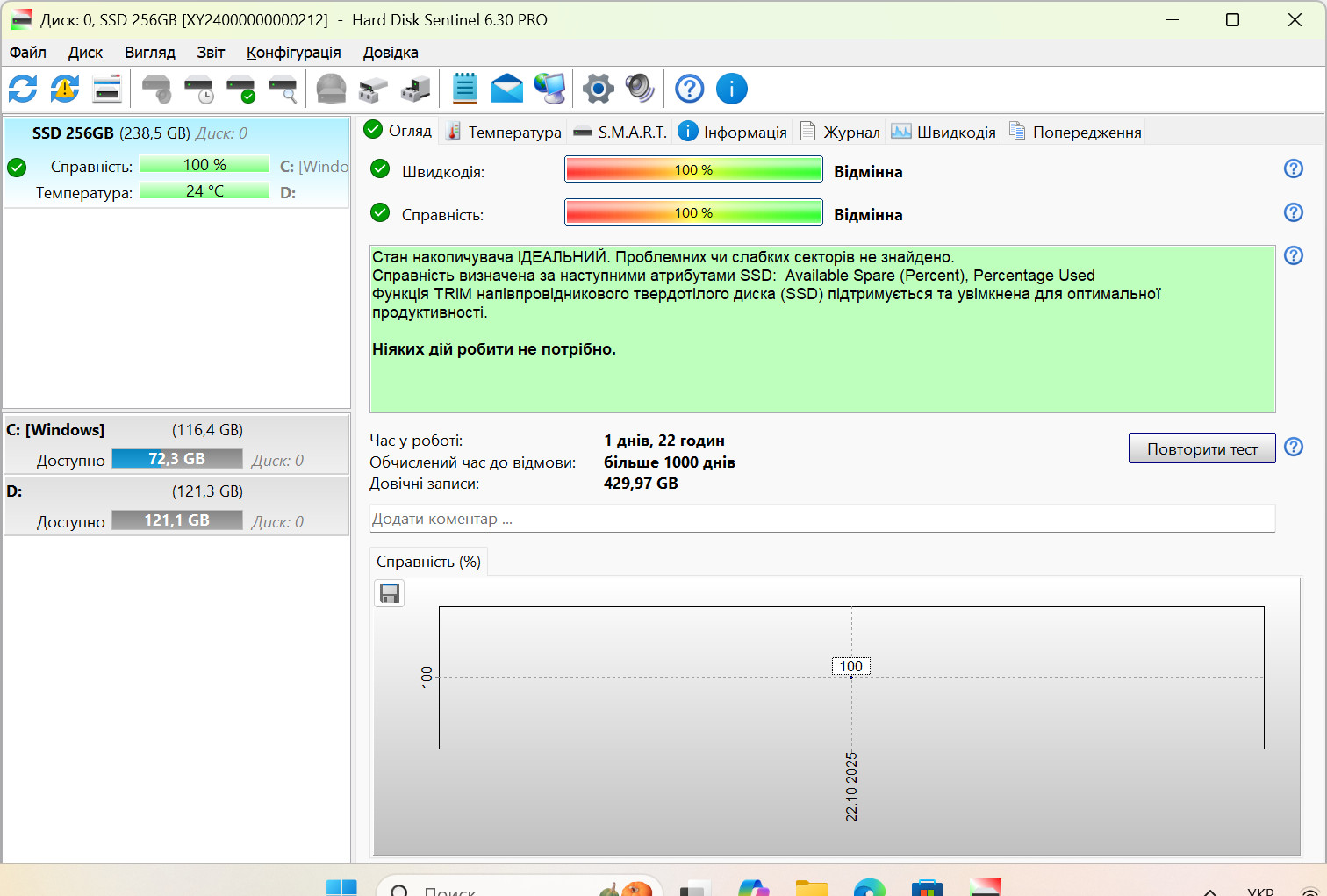Click the floppy save icon above the chart
This screenshot has height=896, width=1327.
click(x=390, y=593)
